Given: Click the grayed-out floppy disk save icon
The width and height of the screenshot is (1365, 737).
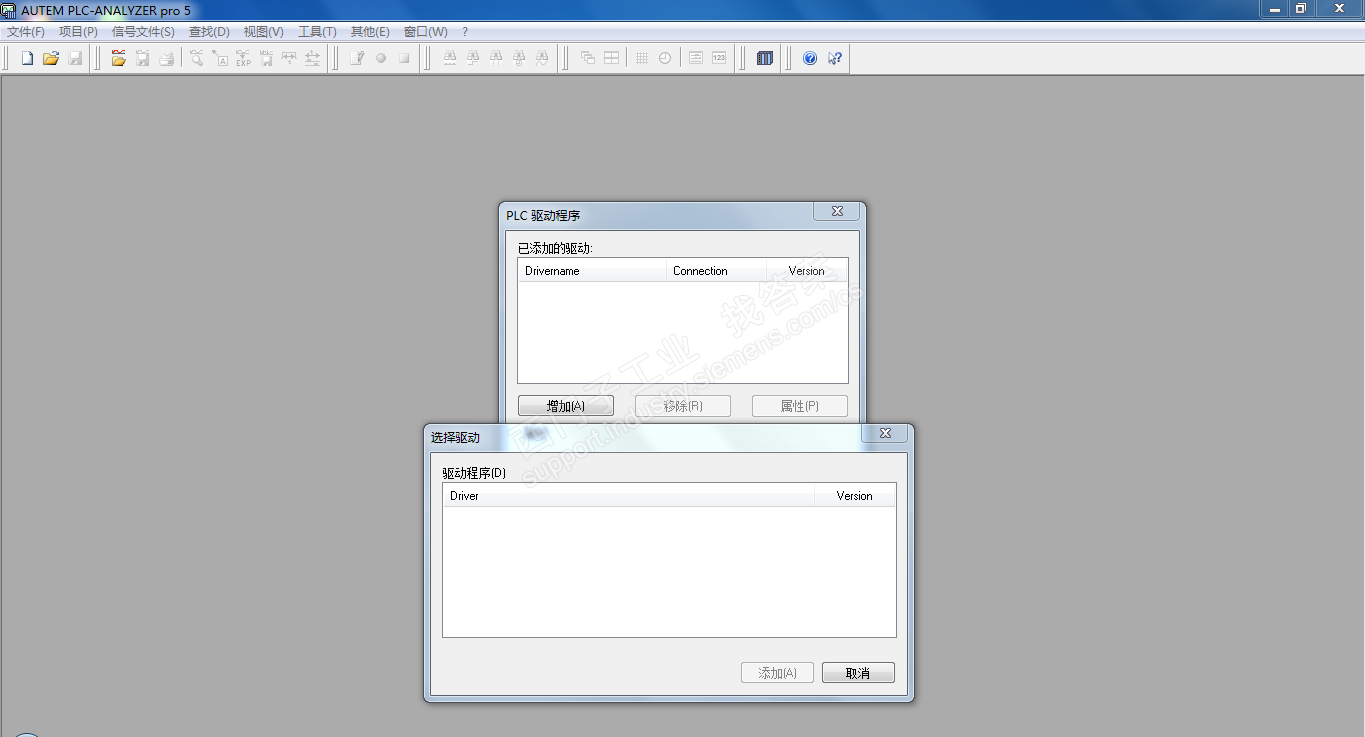Looking at the screenshot, I should 75,58.
